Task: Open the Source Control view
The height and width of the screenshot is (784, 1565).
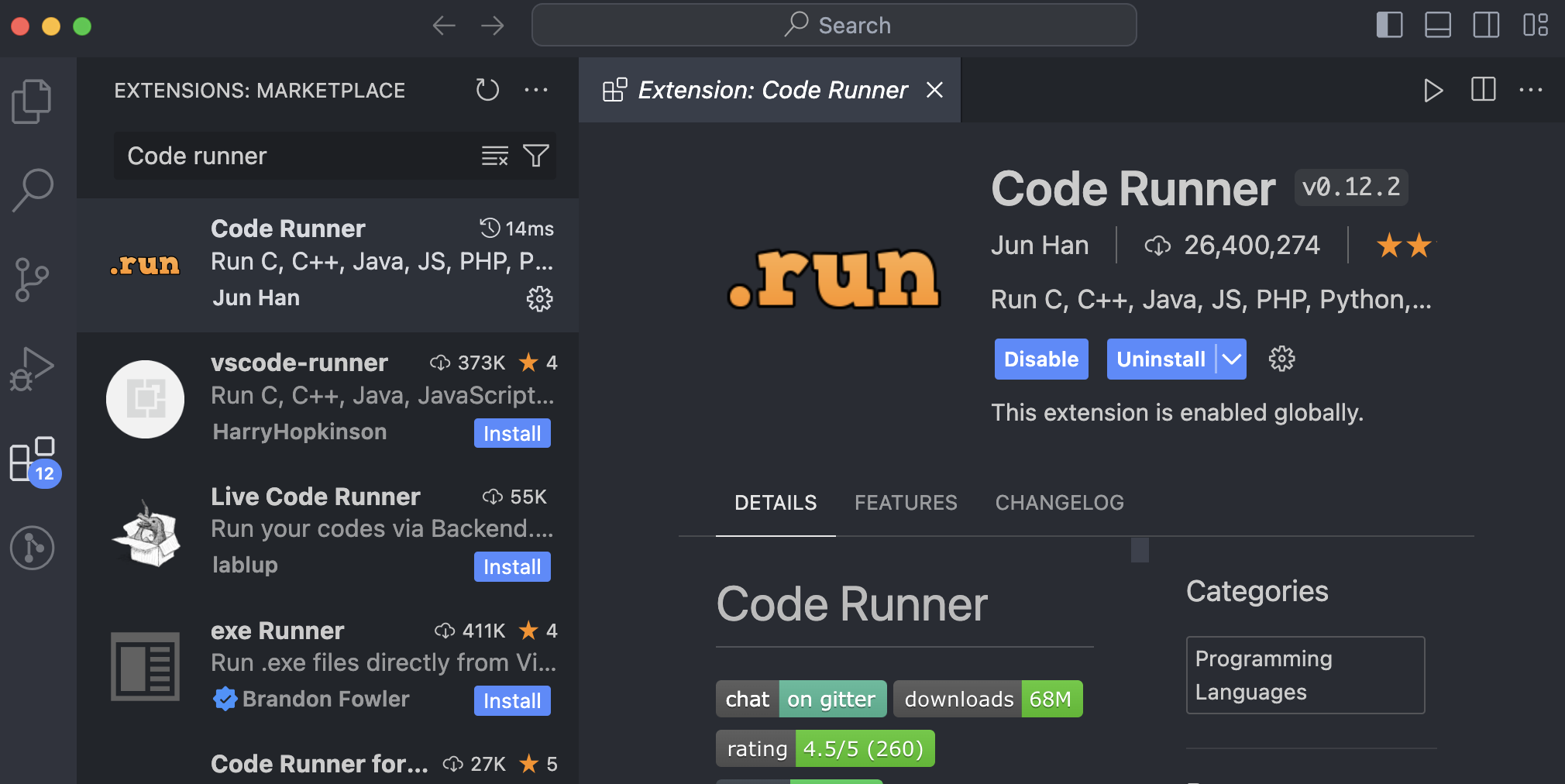Action: click(x=33, y=279)
